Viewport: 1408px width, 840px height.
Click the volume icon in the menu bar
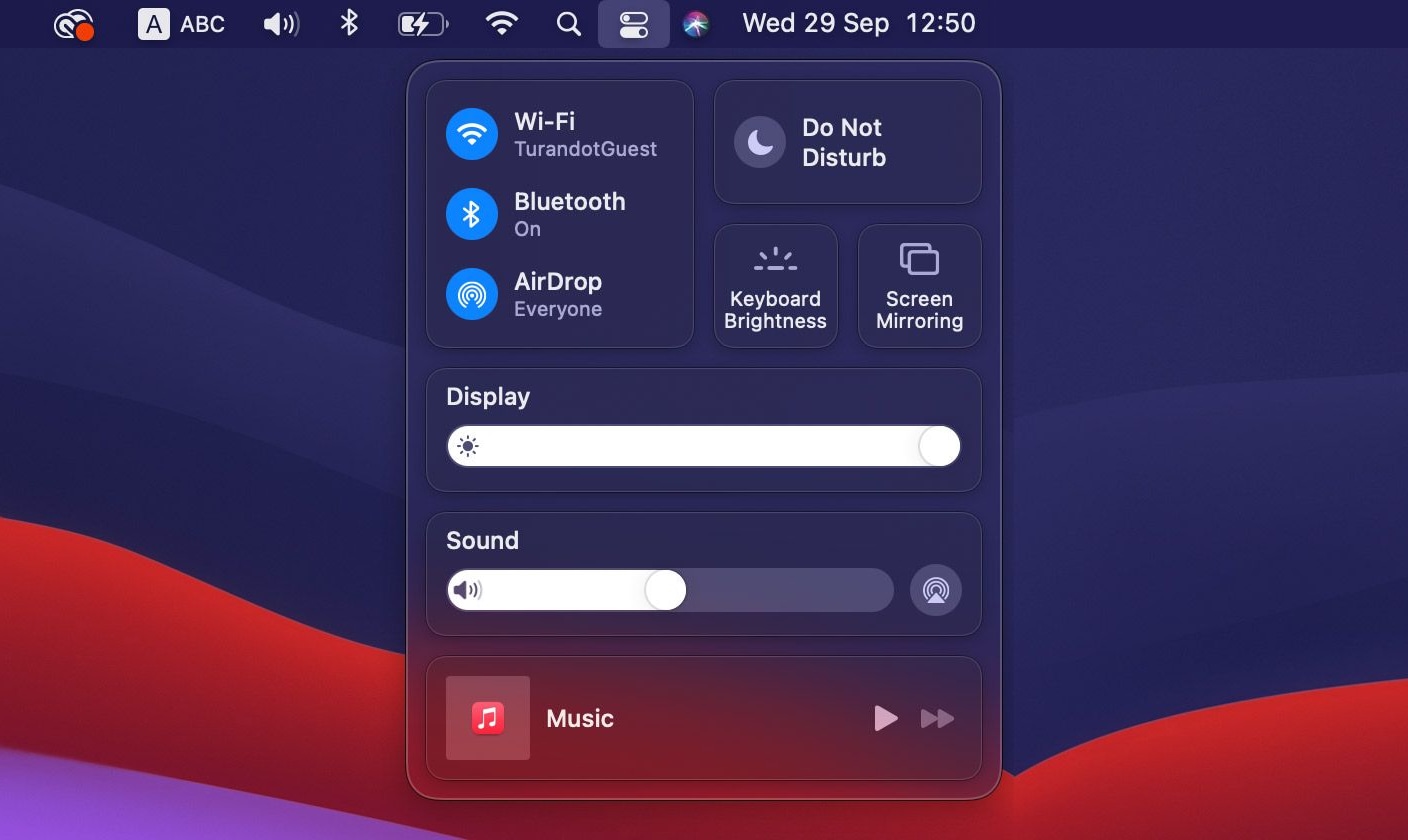pyautogui.click(x=281, y=23)
